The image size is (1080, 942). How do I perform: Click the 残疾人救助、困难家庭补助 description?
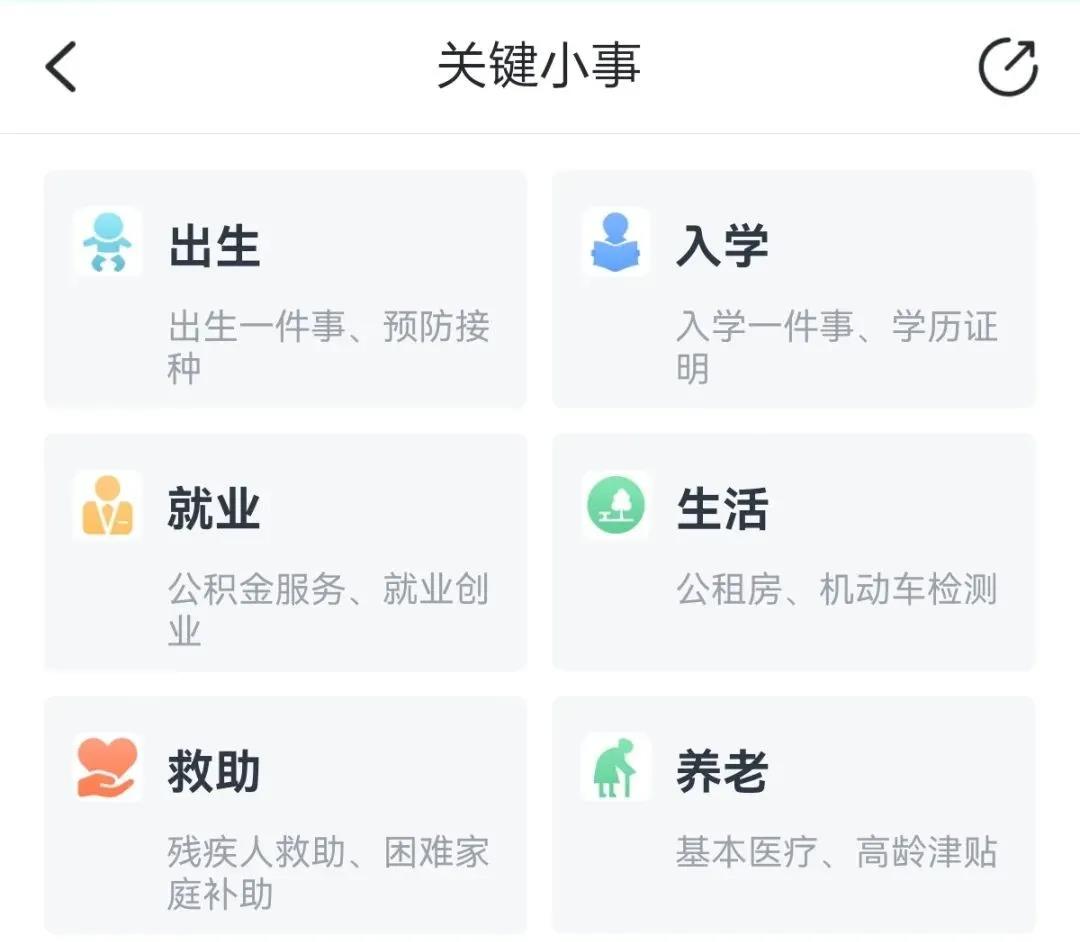click(329, 873)
